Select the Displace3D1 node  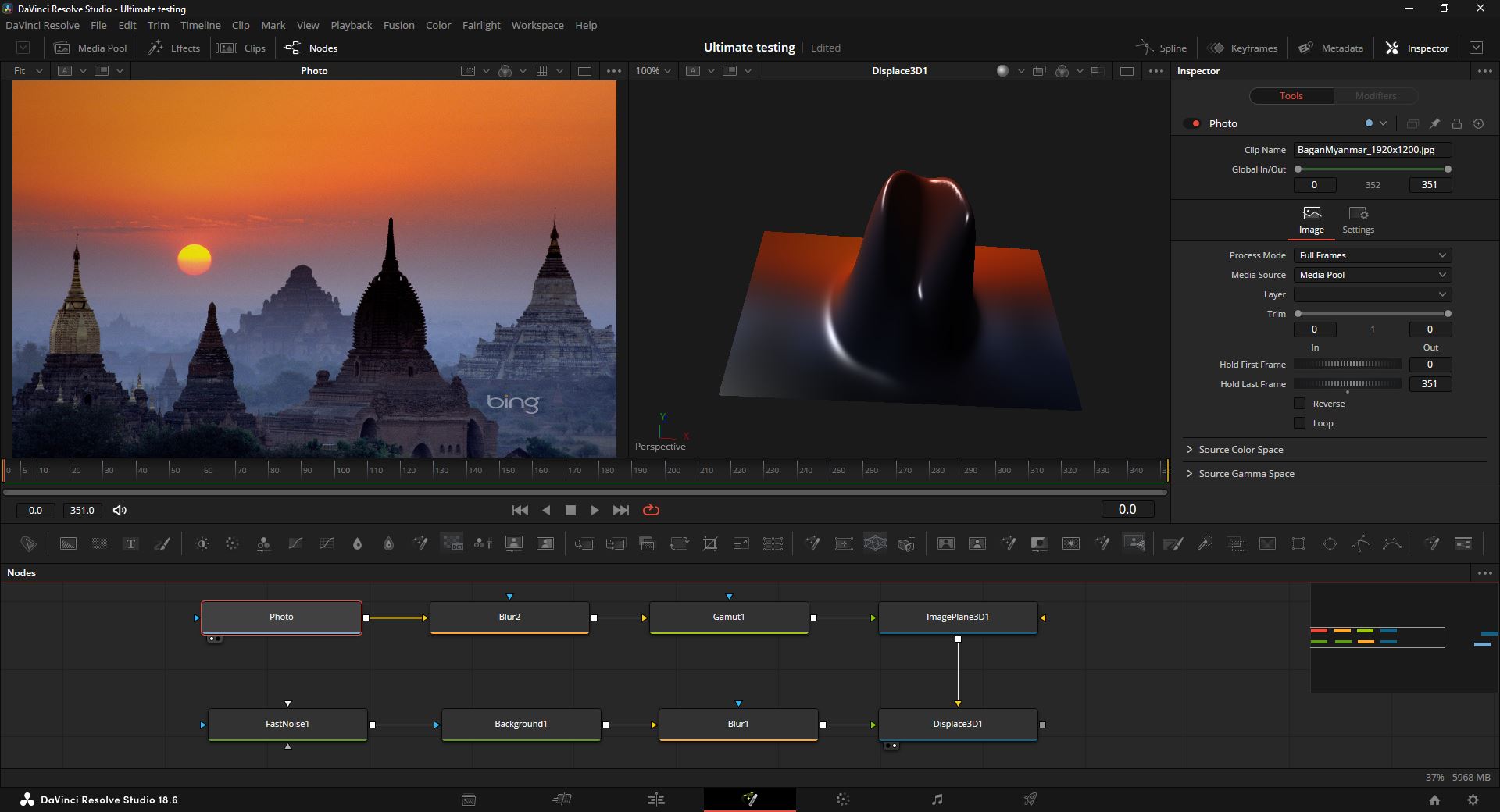pos(958,724)
